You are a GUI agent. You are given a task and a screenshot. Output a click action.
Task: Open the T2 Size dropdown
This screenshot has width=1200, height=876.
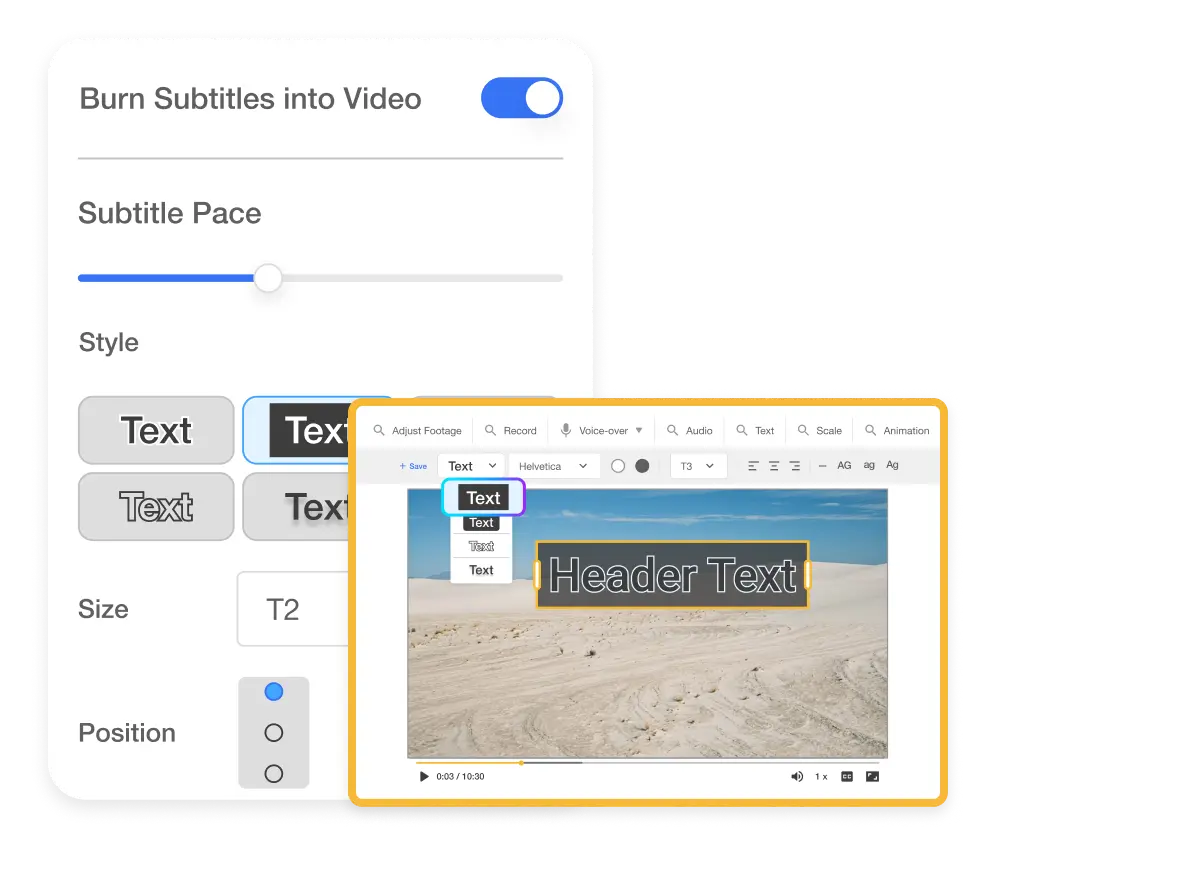tap(293, 609)
